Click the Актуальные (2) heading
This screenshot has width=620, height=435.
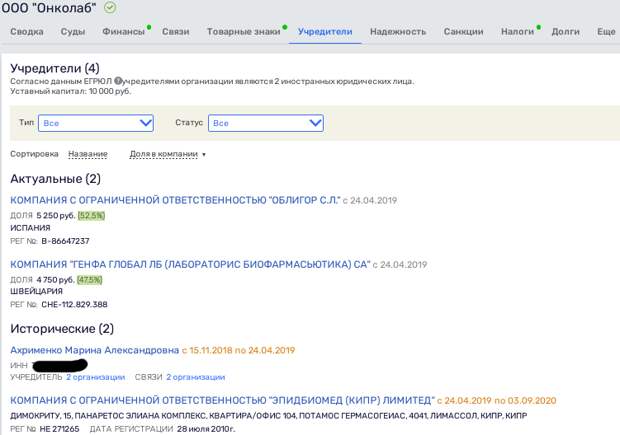click(x=55, y=179)
